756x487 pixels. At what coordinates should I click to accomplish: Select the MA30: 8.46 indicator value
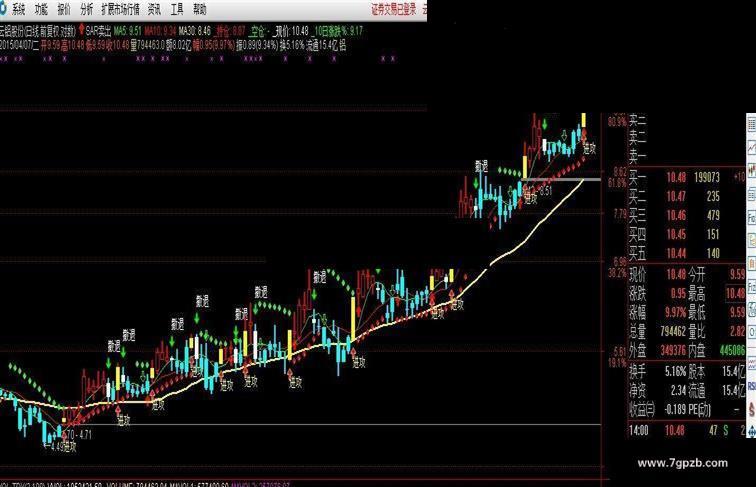coord(195,31)
